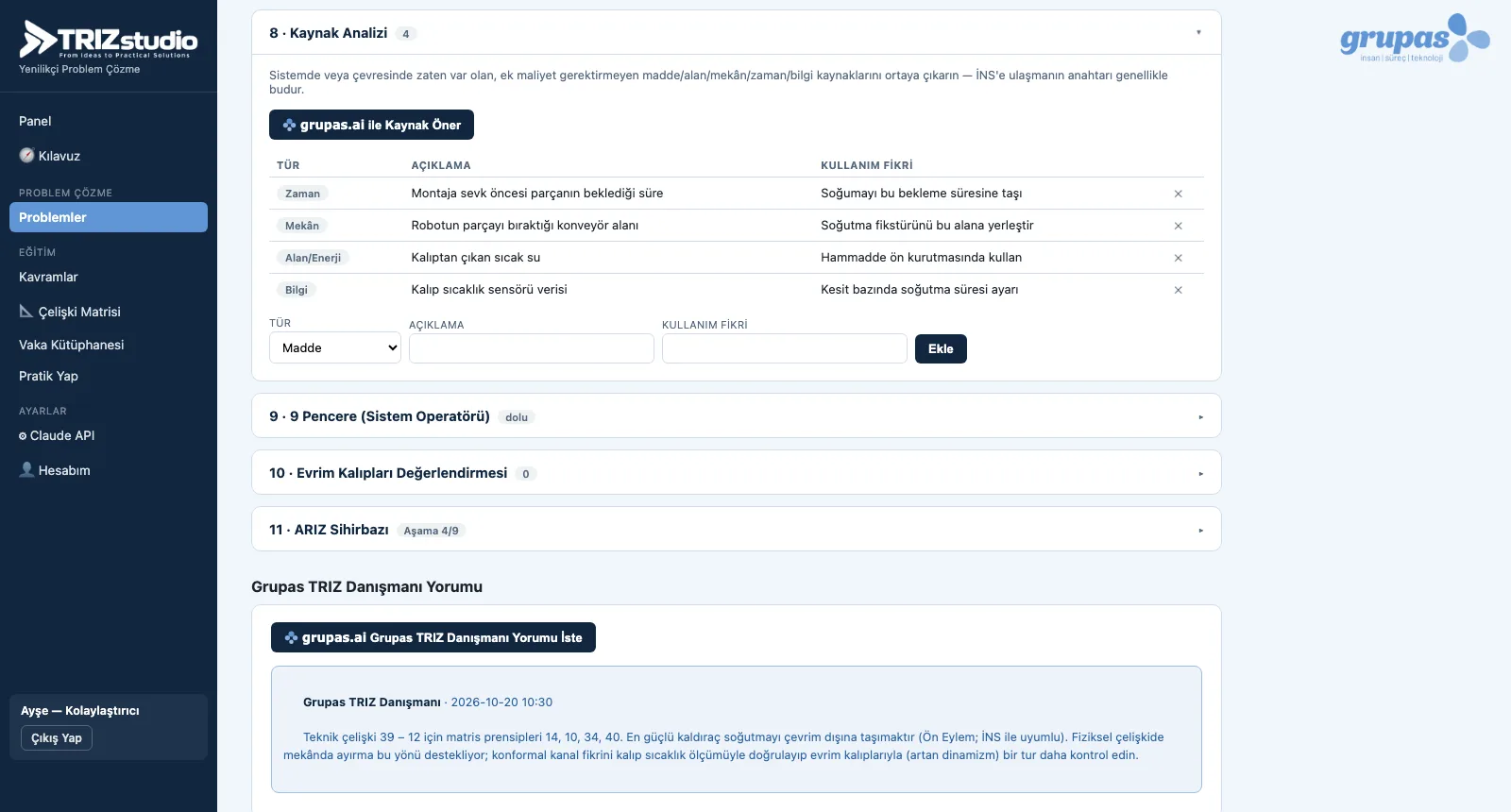Viewport: 1511px width, 812px height.
Task: Click the TRIZstudio logo
Action: tap(109, 40)
